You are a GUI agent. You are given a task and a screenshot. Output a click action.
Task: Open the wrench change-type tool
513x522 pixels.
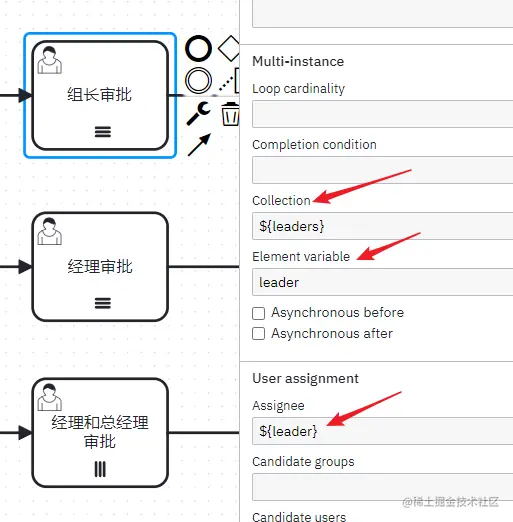(198, 113)
